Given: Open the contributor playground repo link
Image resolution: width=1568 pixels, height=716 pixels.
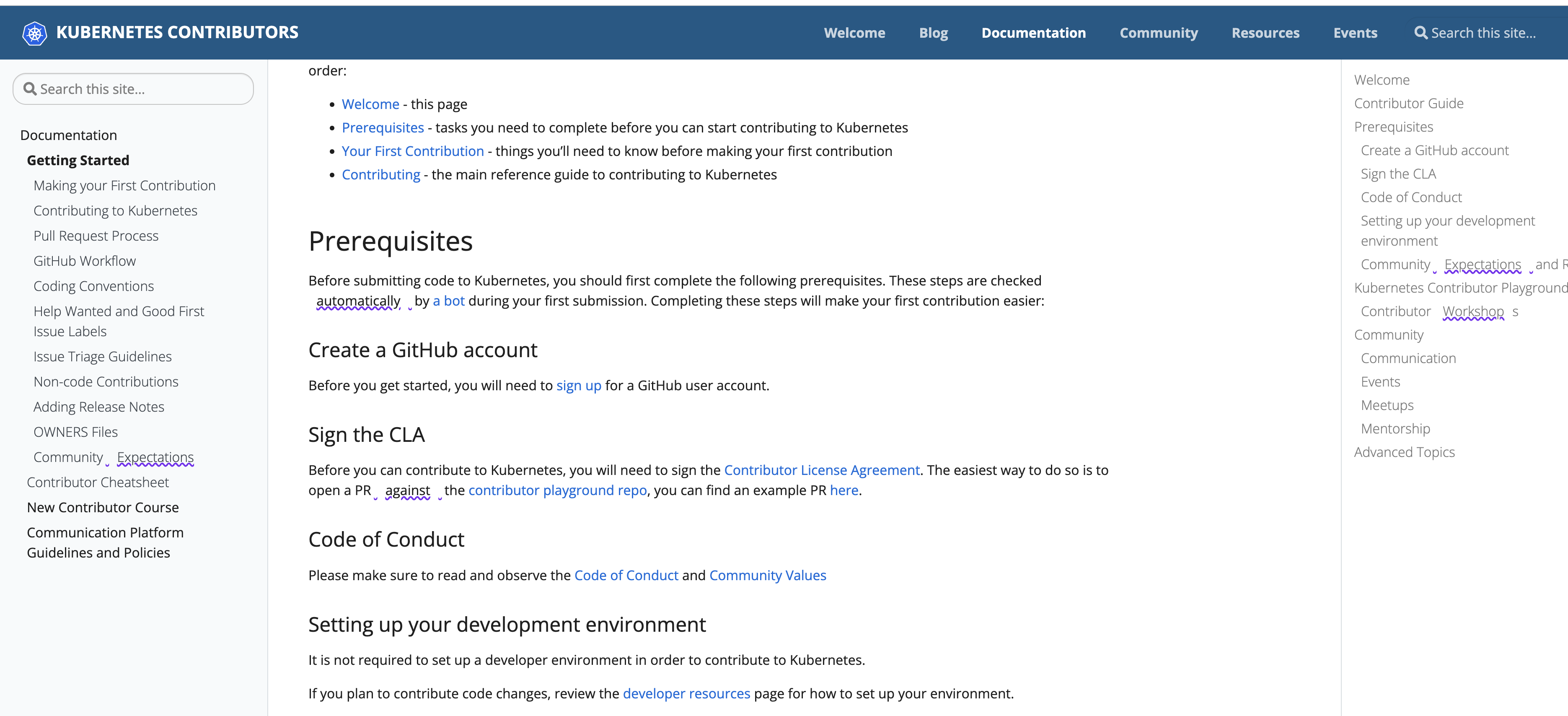Looking at the screenshot, I should click(557, 490).
